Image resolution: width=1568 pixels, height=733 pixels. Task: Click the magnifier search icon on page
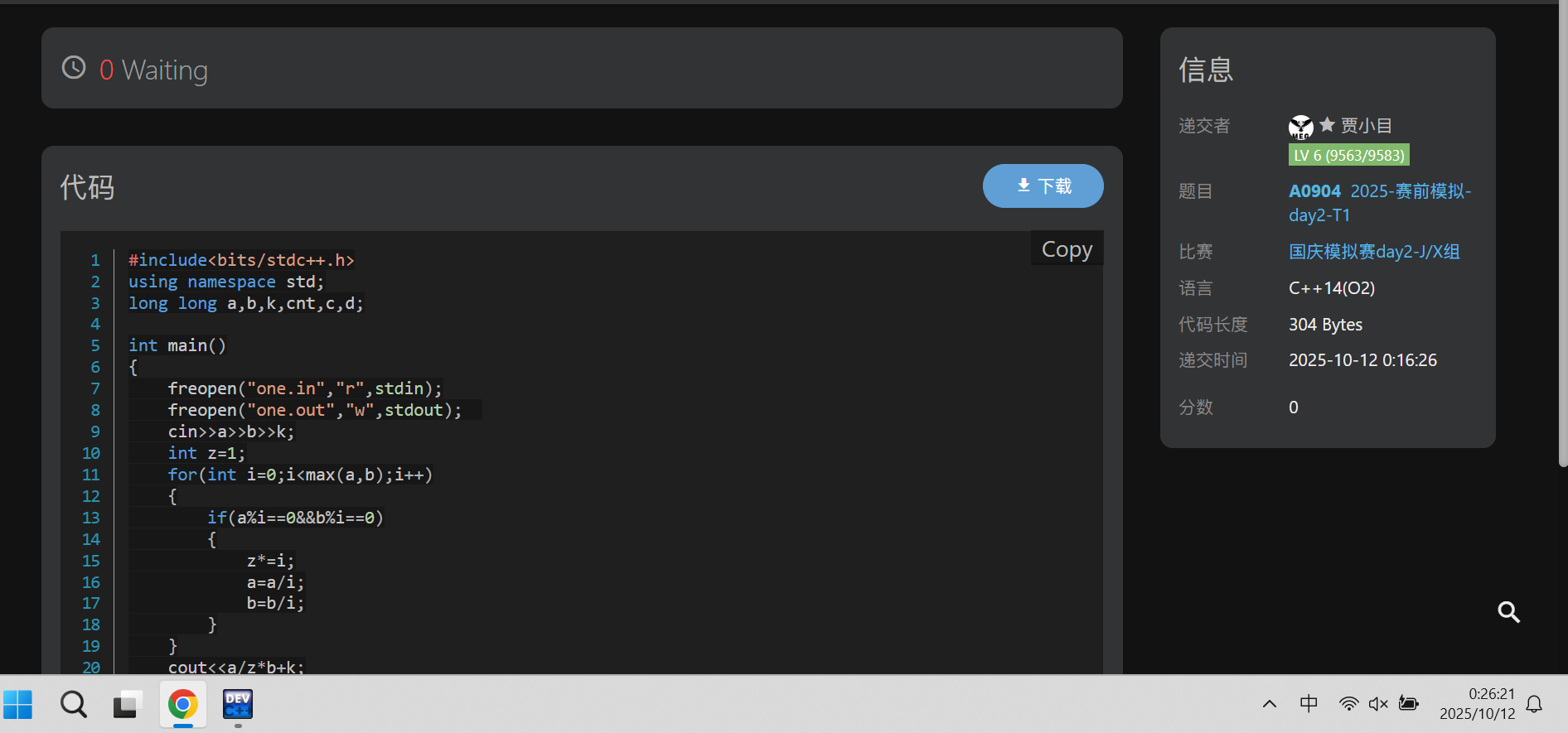(x=1508, y=612)
